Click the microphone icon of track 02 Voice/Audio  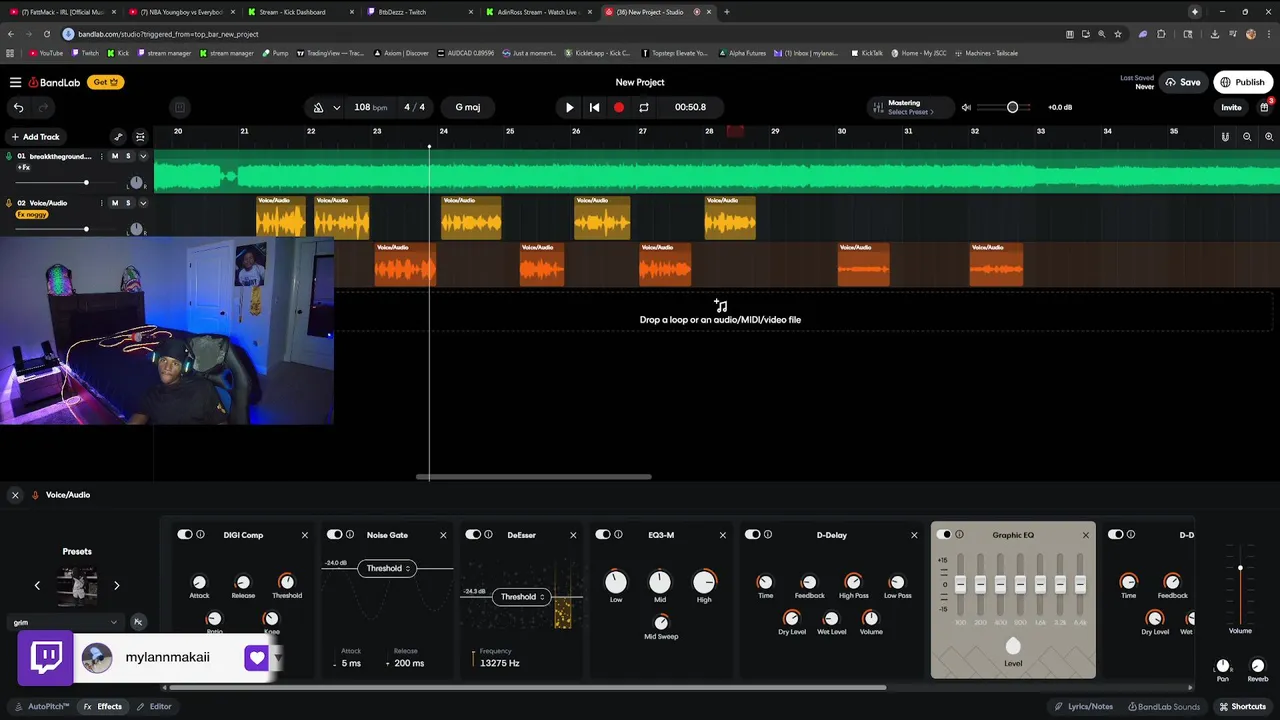click(x=9, y=203)
